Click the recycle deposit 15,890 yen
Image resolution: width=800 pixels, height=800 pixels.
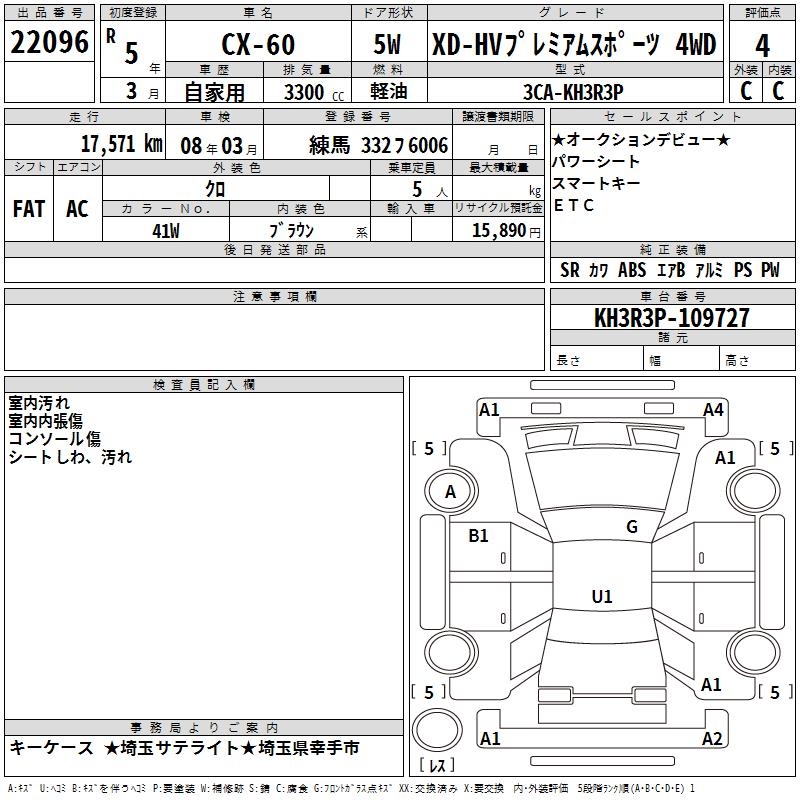(506, 231)
